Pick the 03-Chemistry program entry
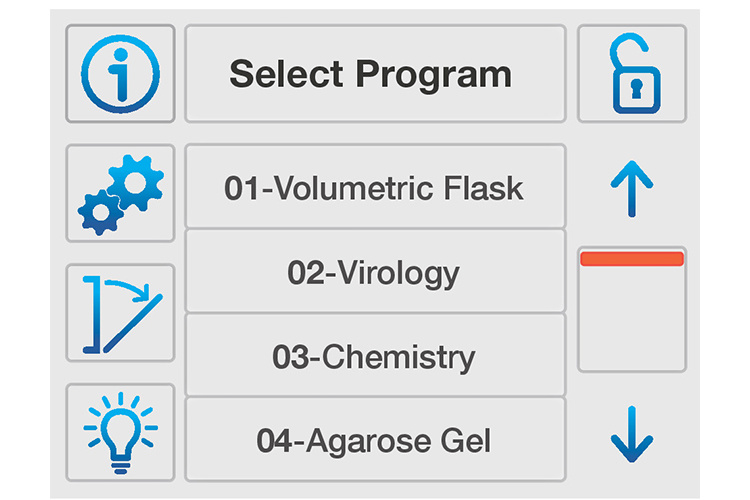 [x=375, y=356]
